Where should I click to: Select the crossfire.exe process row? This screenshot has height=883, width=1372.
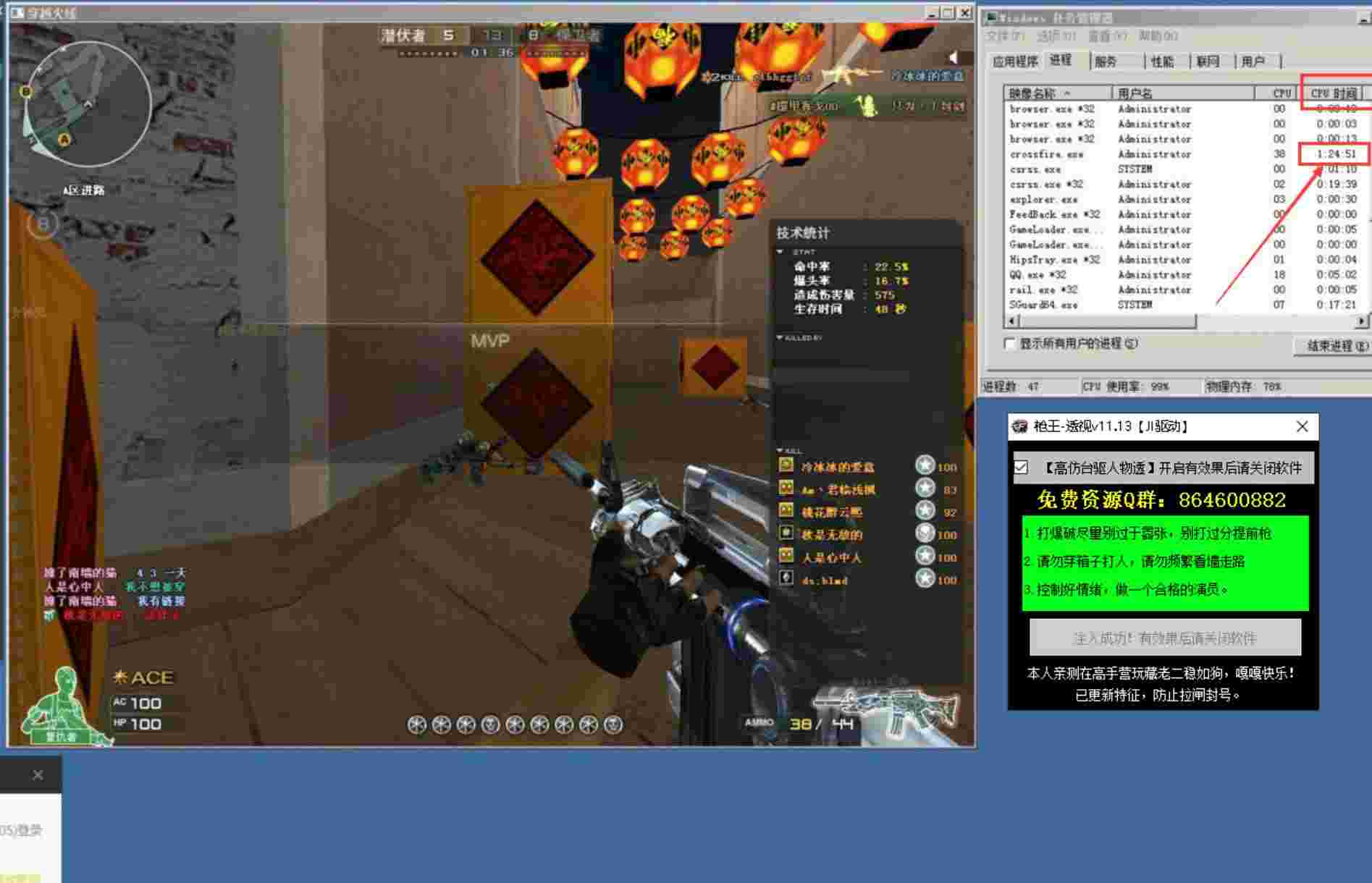(x=1186, y=154)
